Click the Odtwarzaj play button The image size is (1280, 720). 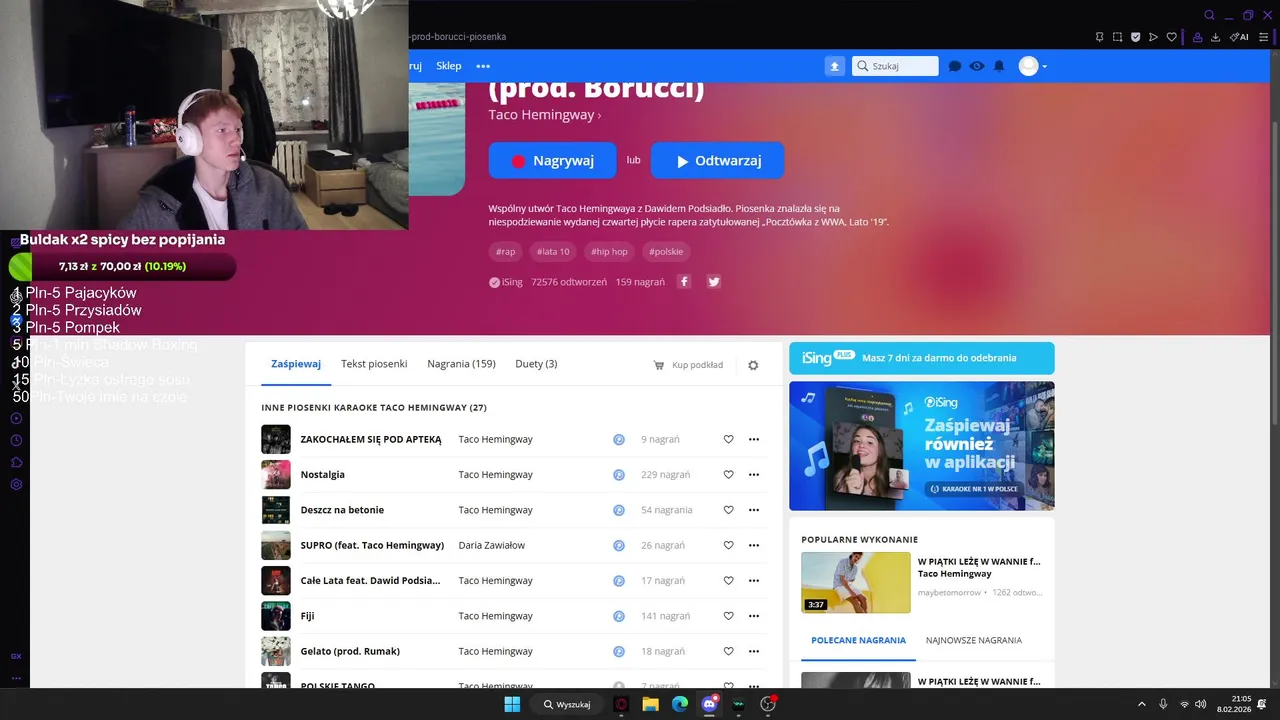[x=717, y=161]
